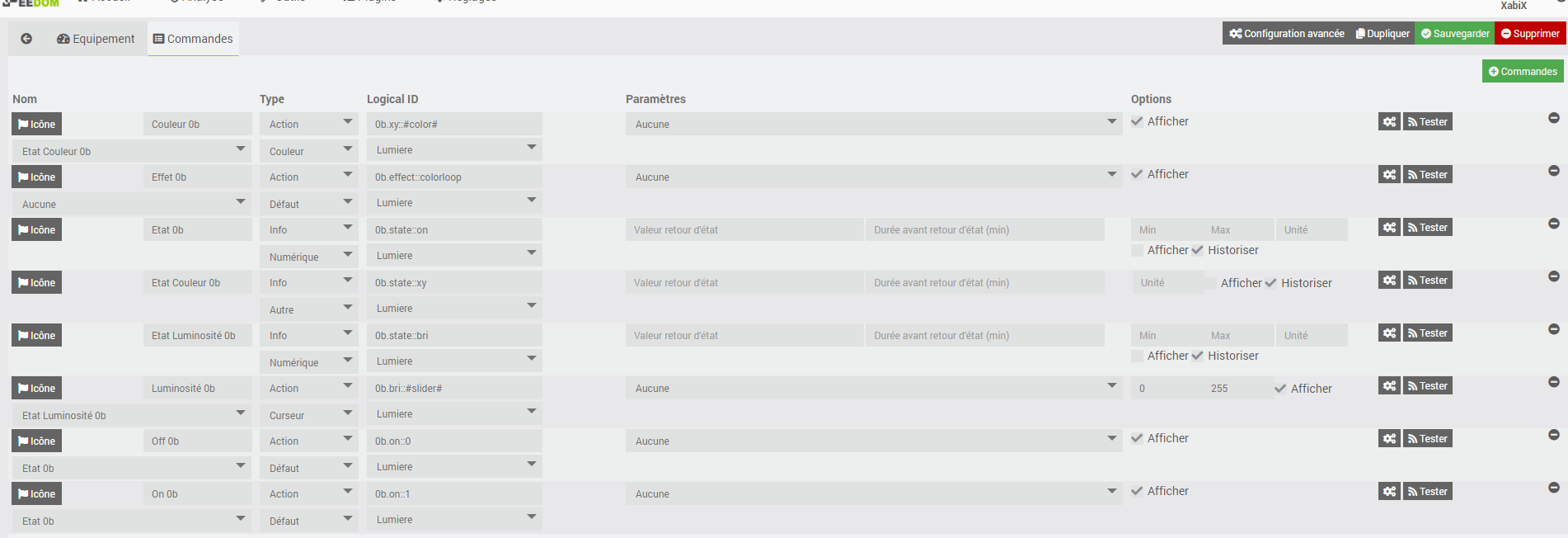Open the Etat Couleur 0b linked-info dropdown
This screenshot has height=538, width=1568.
(132, 151)
